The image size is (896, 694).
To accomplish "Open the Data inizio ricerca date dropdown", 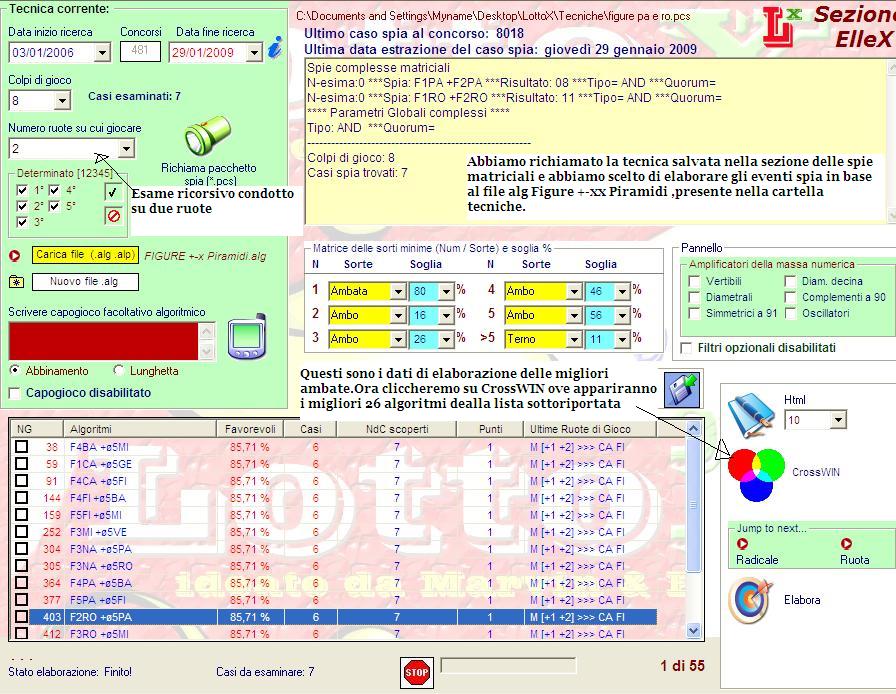I will tap(102, 53).
